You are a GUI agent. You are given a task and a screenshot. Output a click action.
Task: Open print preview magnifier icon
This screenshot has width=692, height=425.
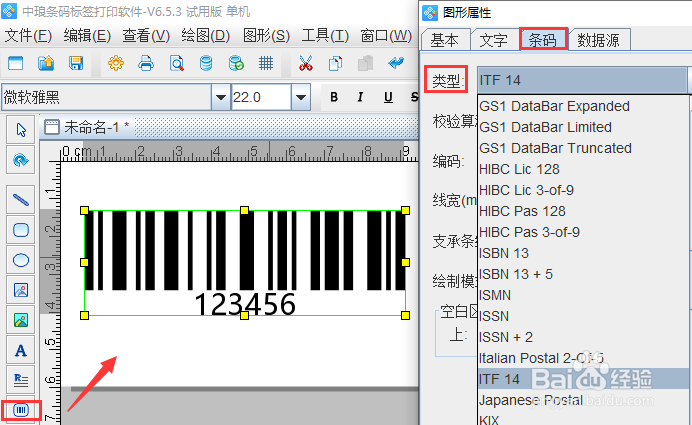(177, 63)
